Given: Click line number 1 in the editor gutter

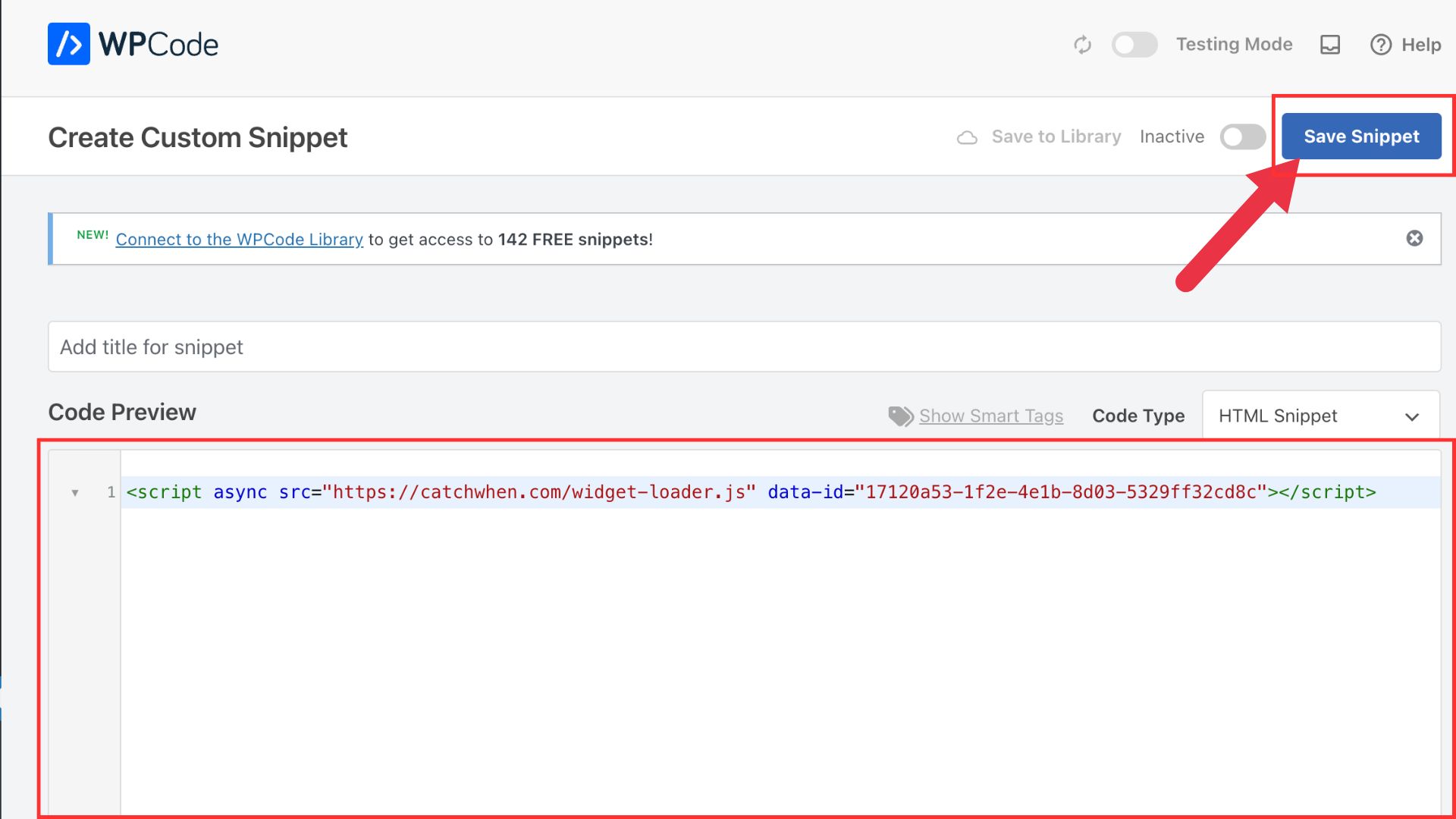Looking at the screenshot, I should 111,492.
